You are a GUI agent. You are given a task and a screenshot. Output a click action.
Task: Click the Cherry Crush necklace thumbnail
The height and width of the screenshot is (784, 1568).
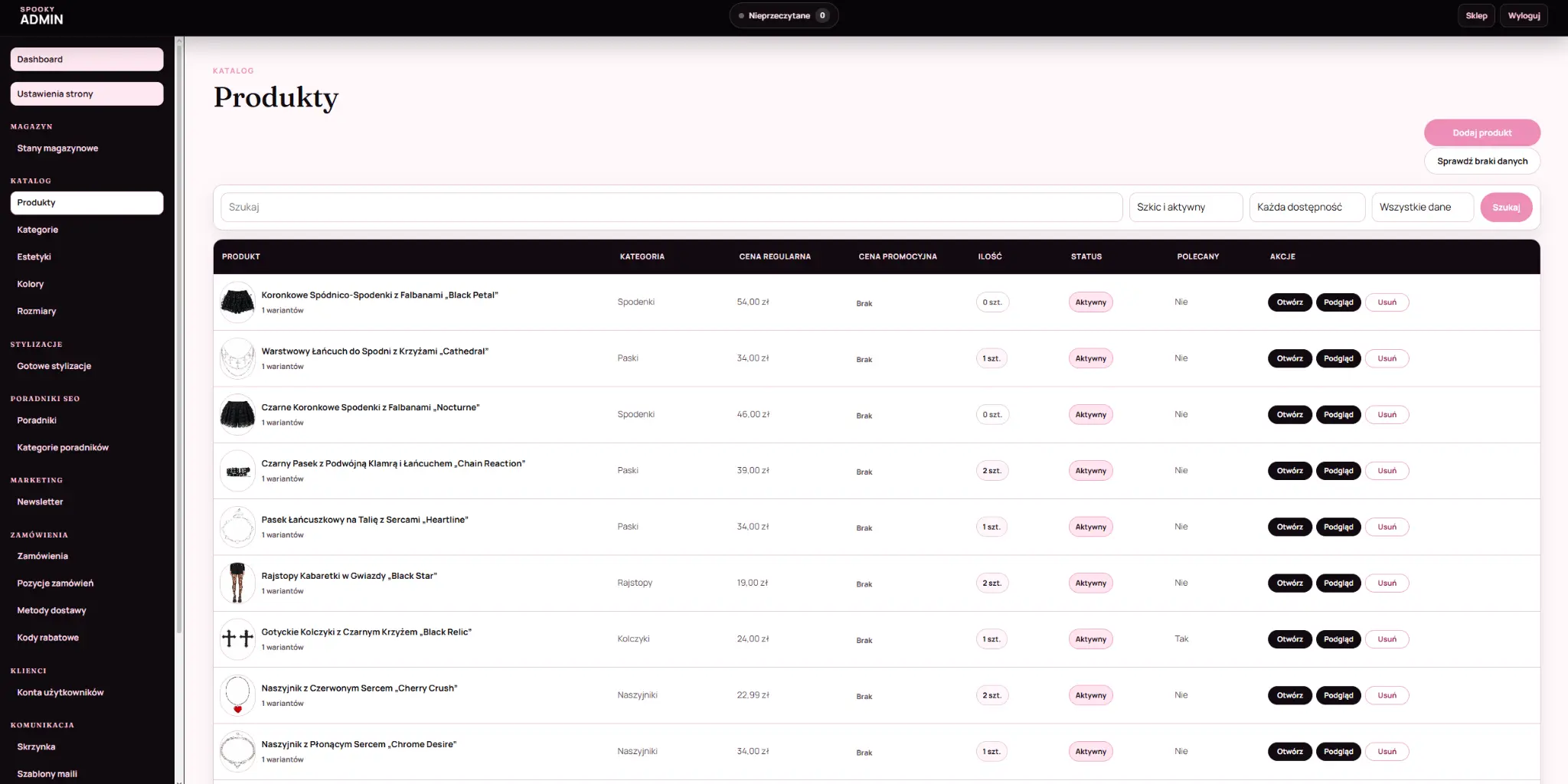(x=237, y=695)
